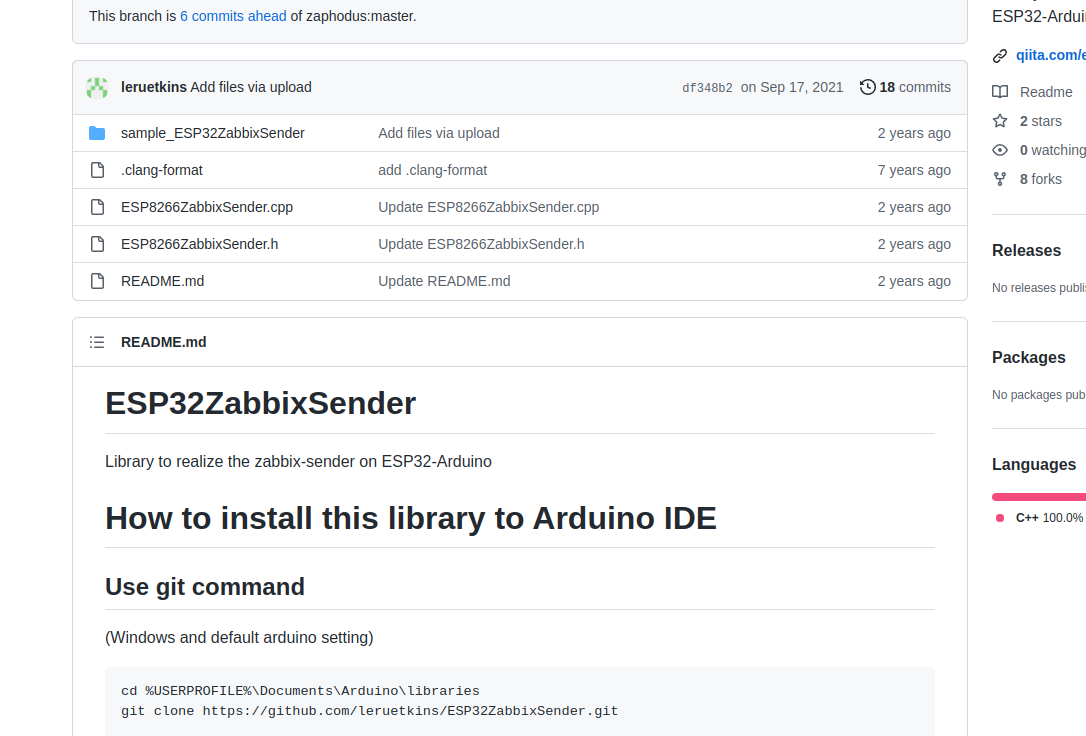The height and width of the screenshot is (736, 1086).
Task: Click the commit history clock icon
Action: [x=867, y=87]
